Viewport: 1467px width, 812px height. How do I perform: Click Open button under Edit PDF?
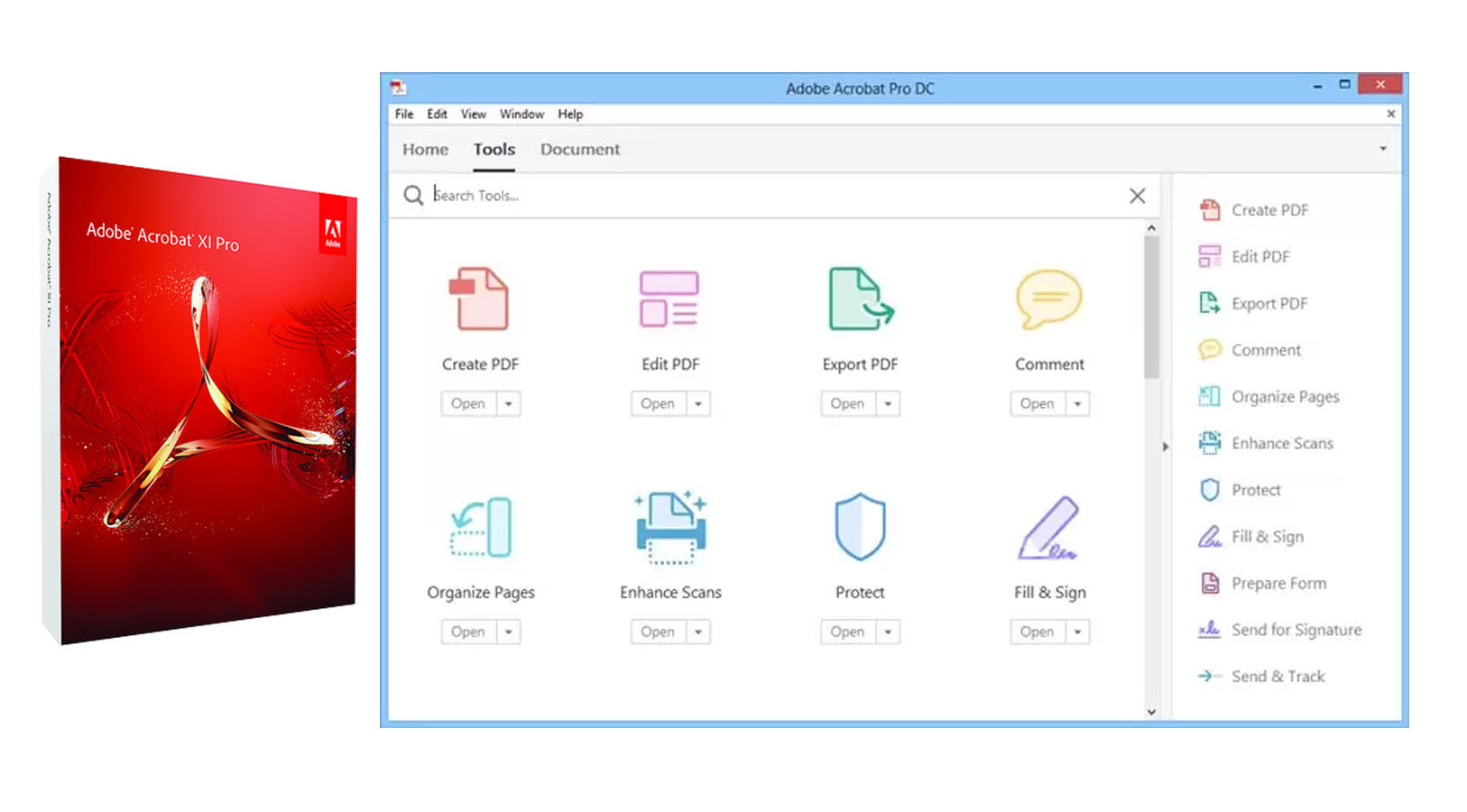click(659, 403)
